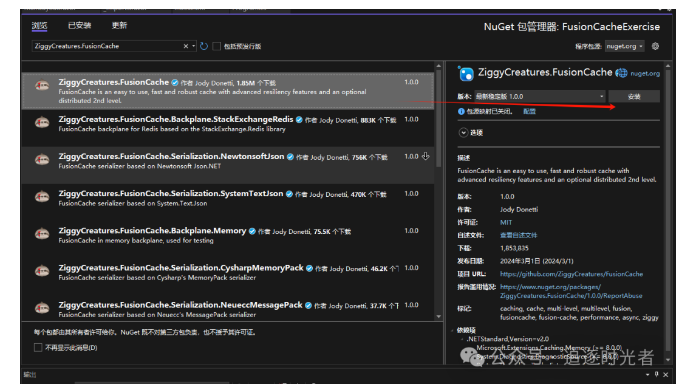Click the author Jody Donetti value

(x=519, y=210)
